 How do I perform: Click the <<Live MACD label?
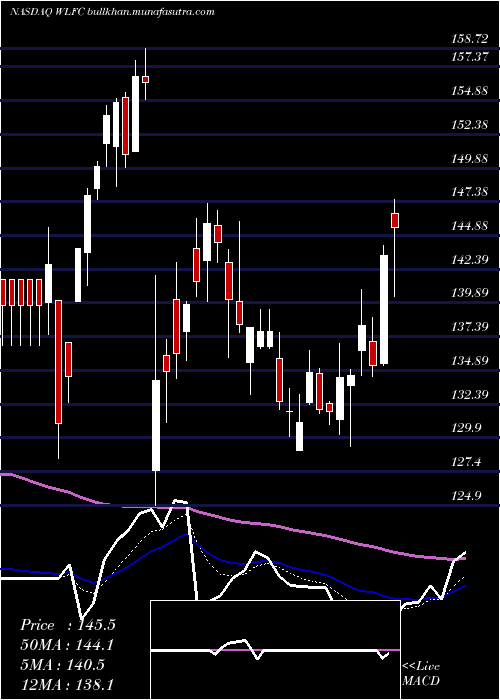pos(421,673)
